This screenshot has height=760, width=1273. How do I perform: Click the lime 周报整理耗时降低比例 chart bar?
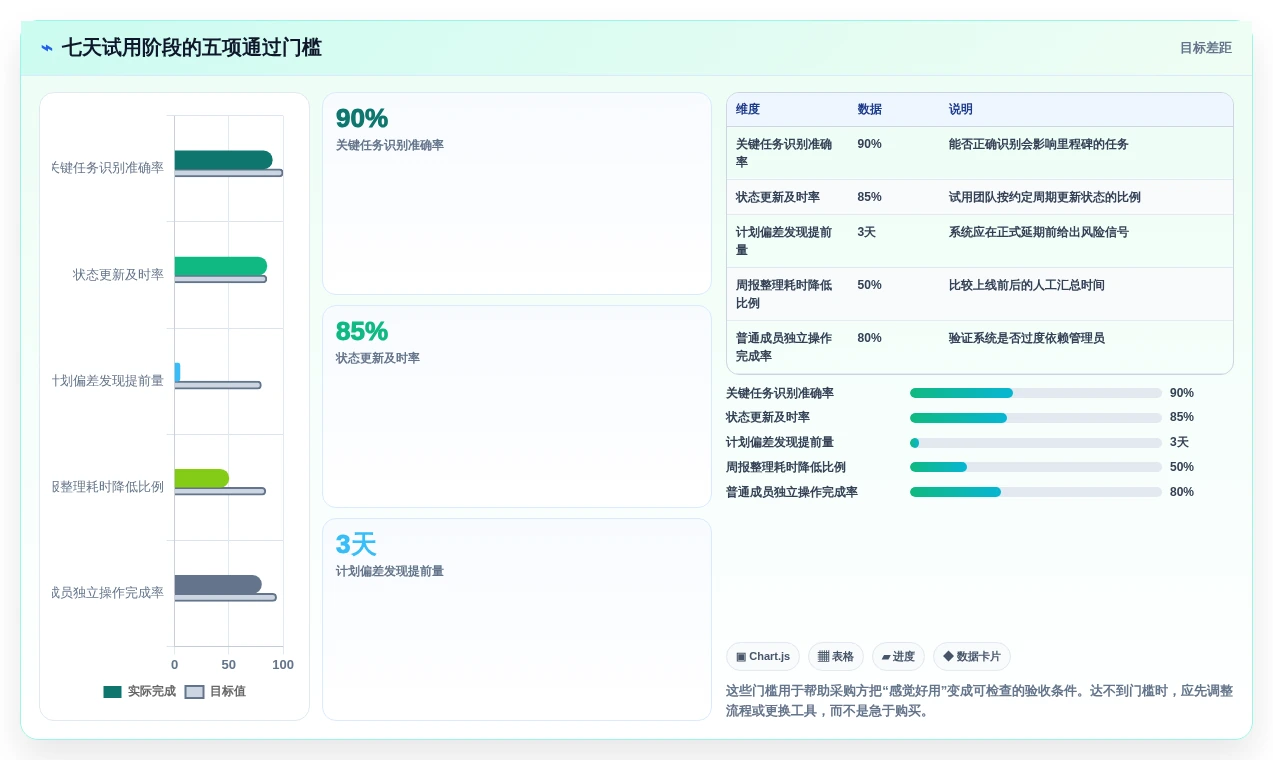[202, 478]
